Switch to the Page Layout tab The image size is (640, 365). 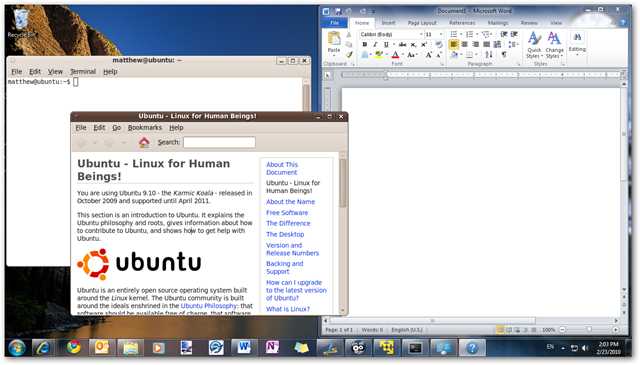point(422,23)
